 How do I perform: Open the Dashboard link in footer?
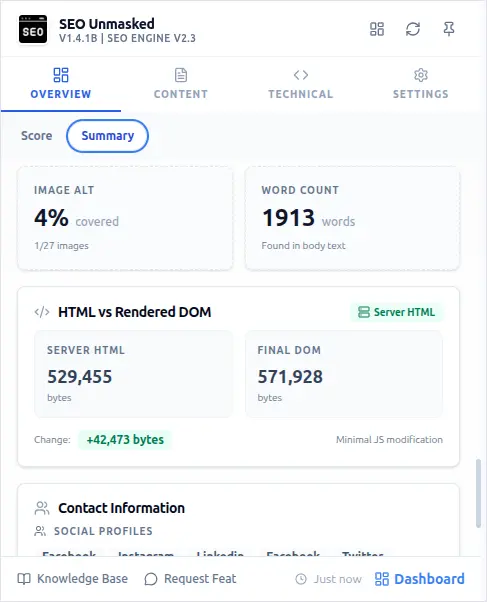(x=419, y=579)
